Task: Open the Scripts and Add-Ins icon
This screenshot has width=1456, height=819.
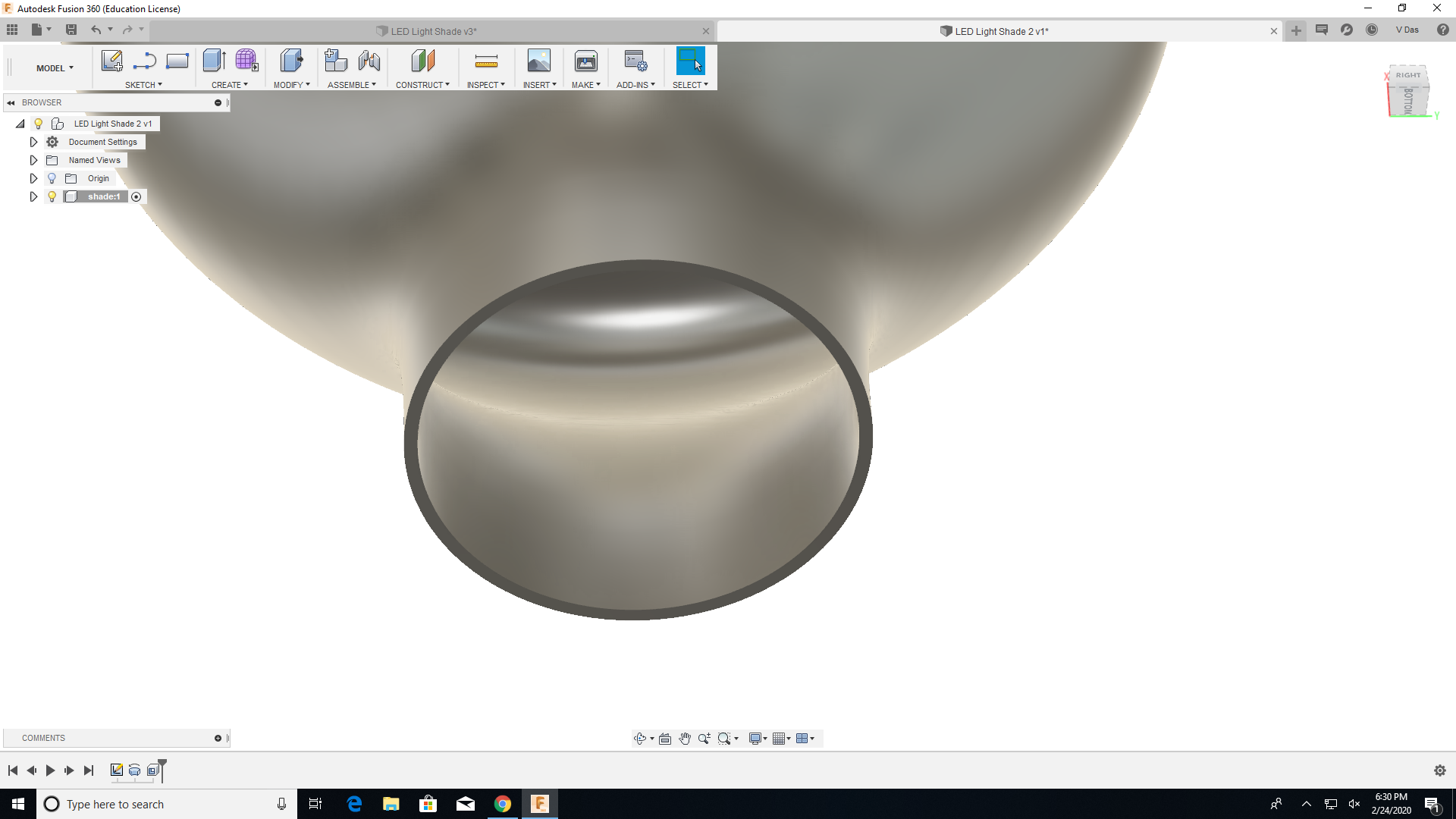Action: (635, 61)
